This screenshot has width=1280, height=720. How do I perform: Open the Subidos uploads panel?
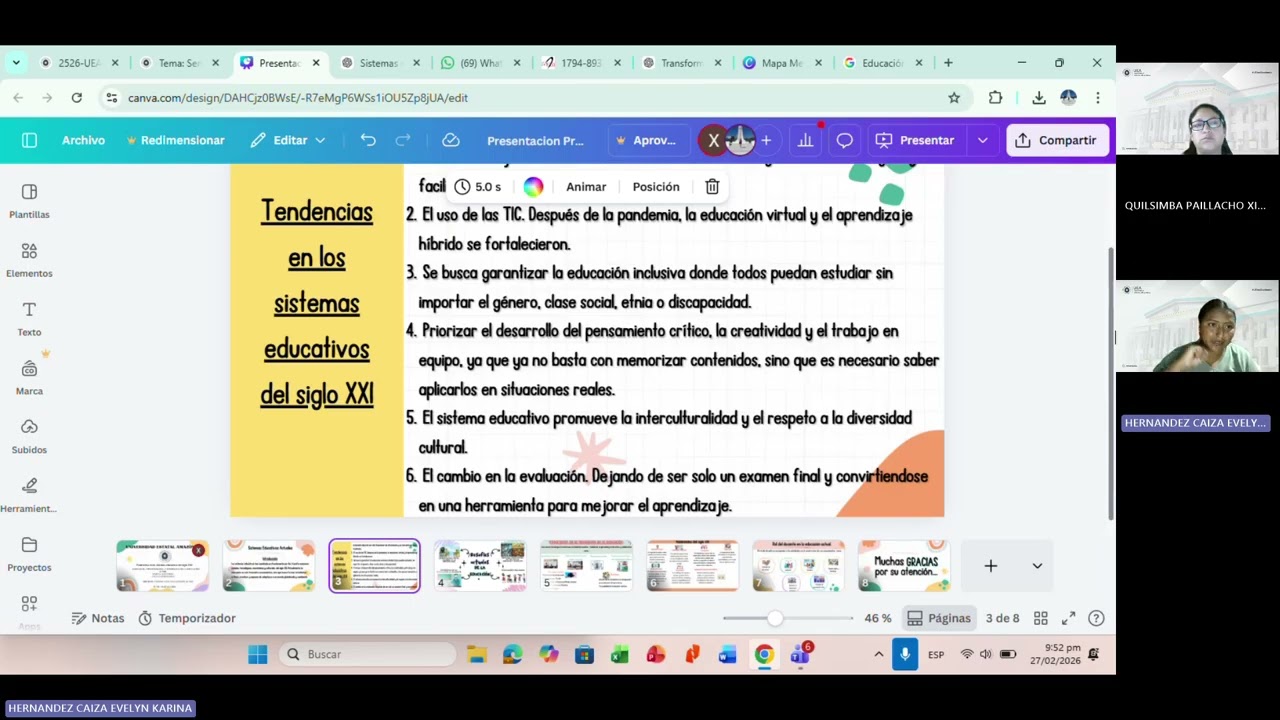point(29,437)
